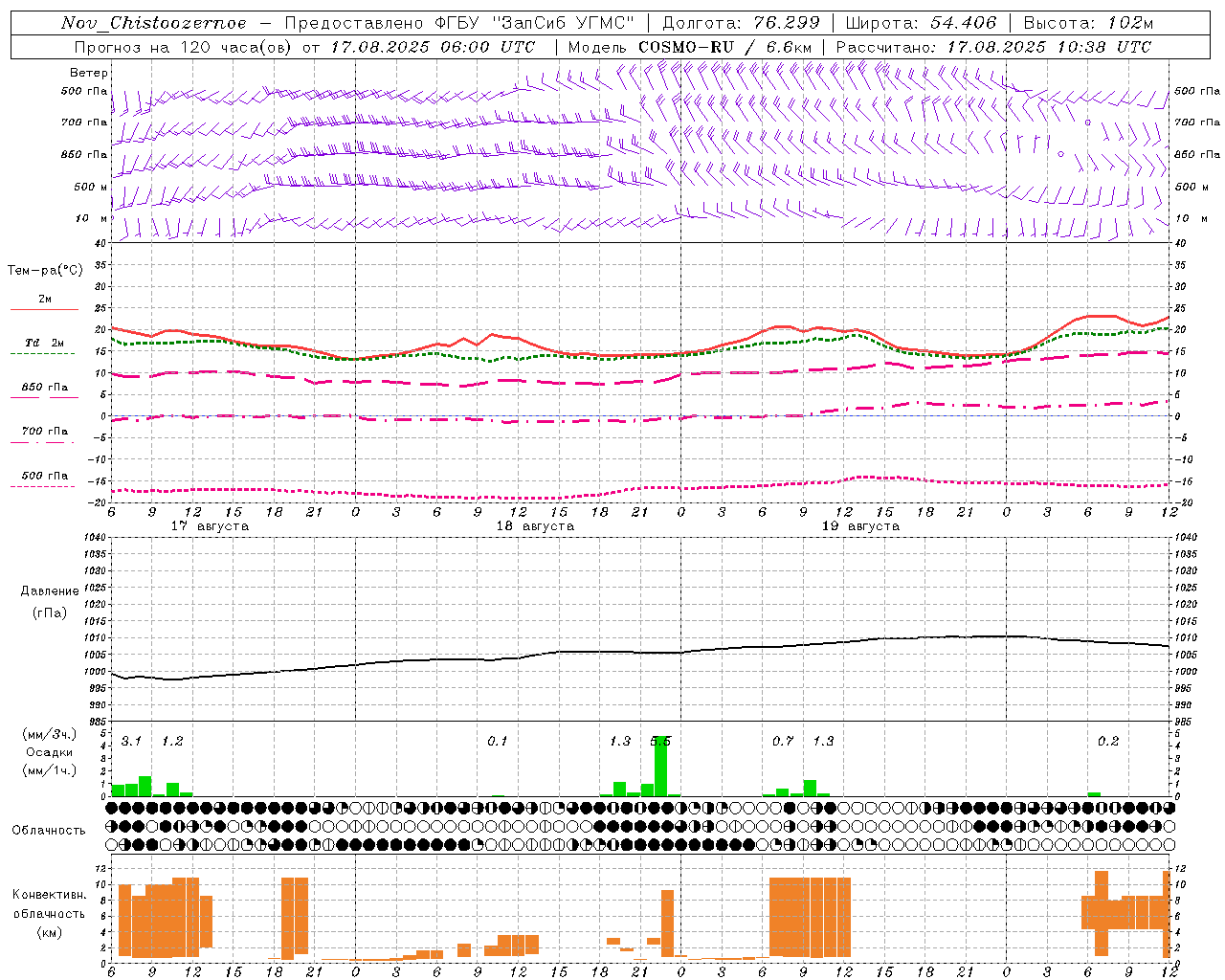Select the 'Предоставлено ФГБУ "ЗапСиб УГМС"' provider text
This screenshot has height=980, width=1225.
[459, 23]
